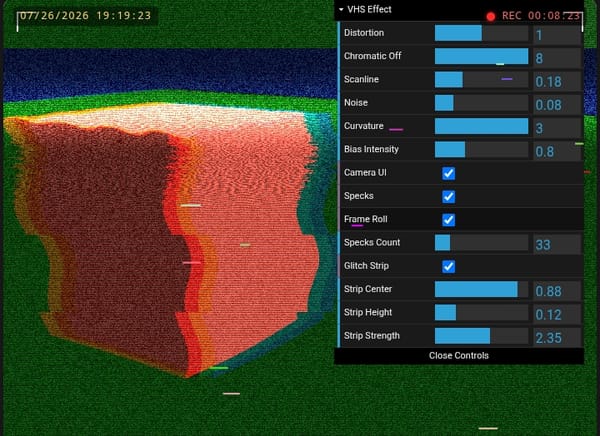Image resolution: width=600 pixels, height=436 pixels.
Task: Disable the Camera UI checkbox
Action: click(448, 173)
